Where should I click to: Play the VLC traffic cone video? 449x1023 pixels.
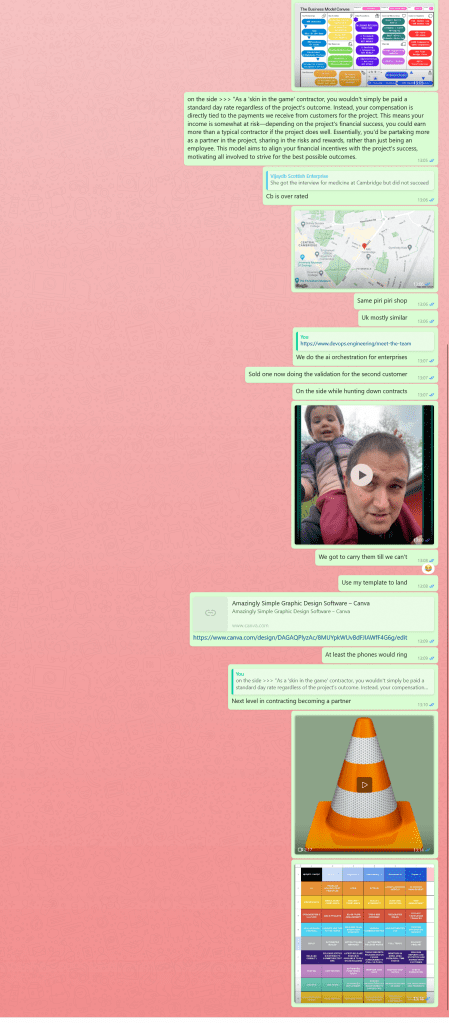[364, 784]
